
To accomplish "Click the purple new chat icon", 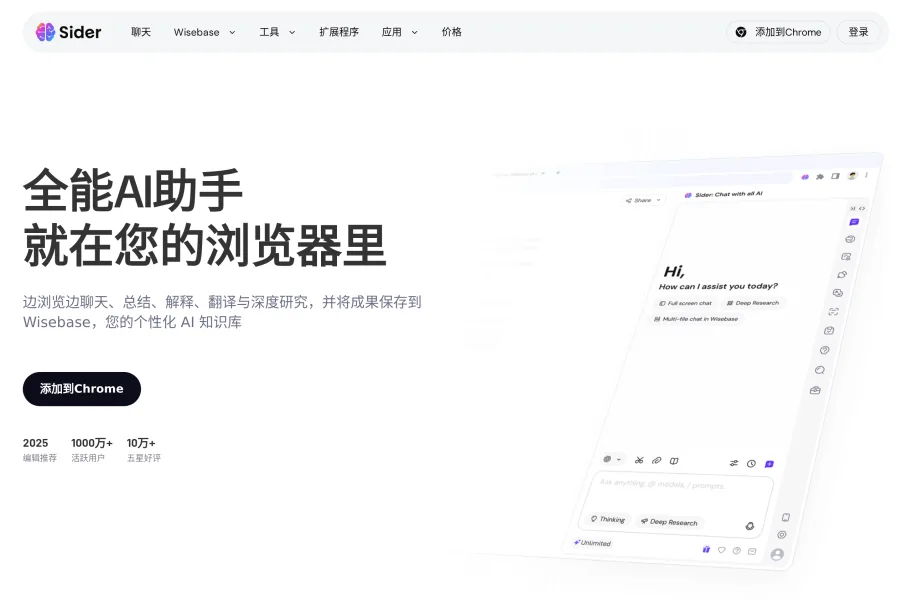I will (769, 464).
